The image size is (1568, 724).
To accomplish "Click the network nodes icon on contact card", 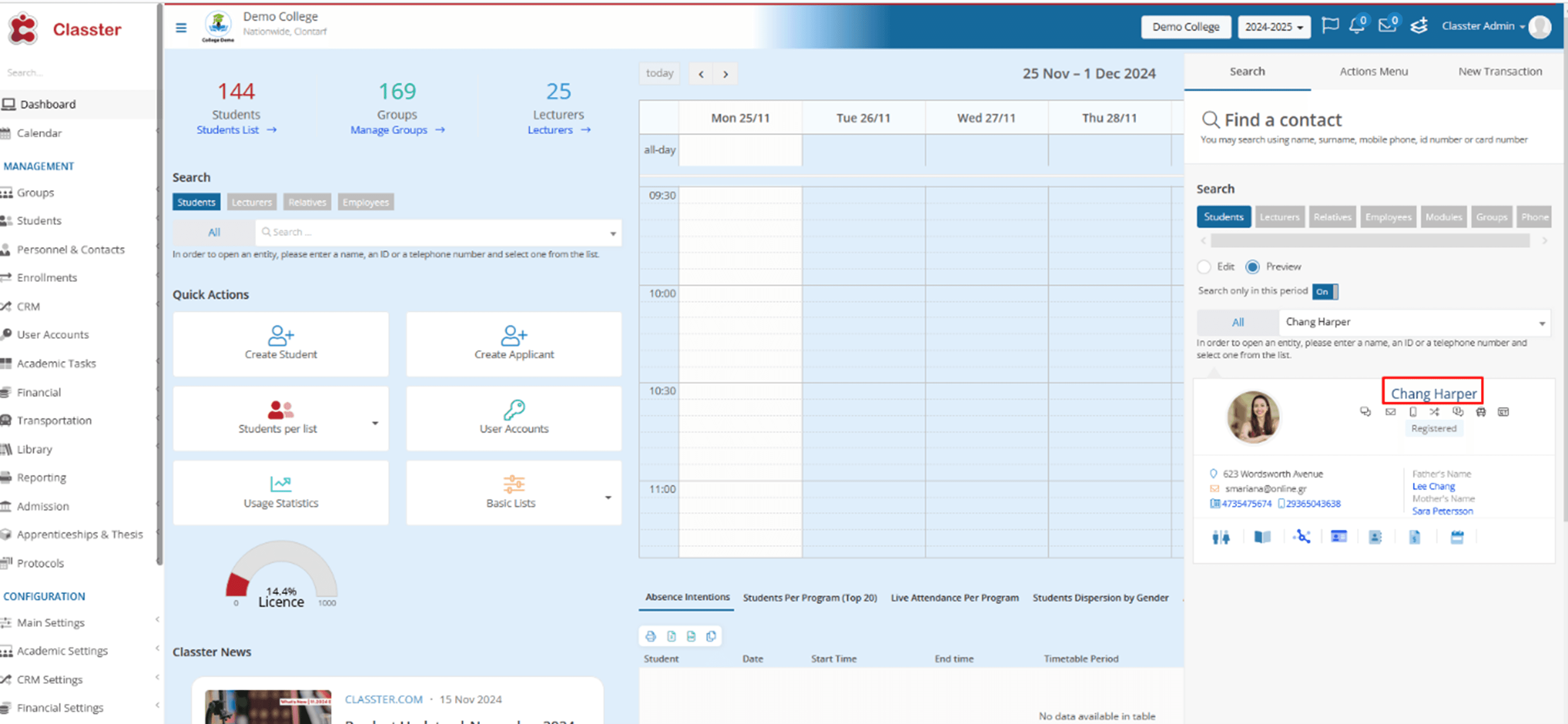I will click(x=1302, y=536).
